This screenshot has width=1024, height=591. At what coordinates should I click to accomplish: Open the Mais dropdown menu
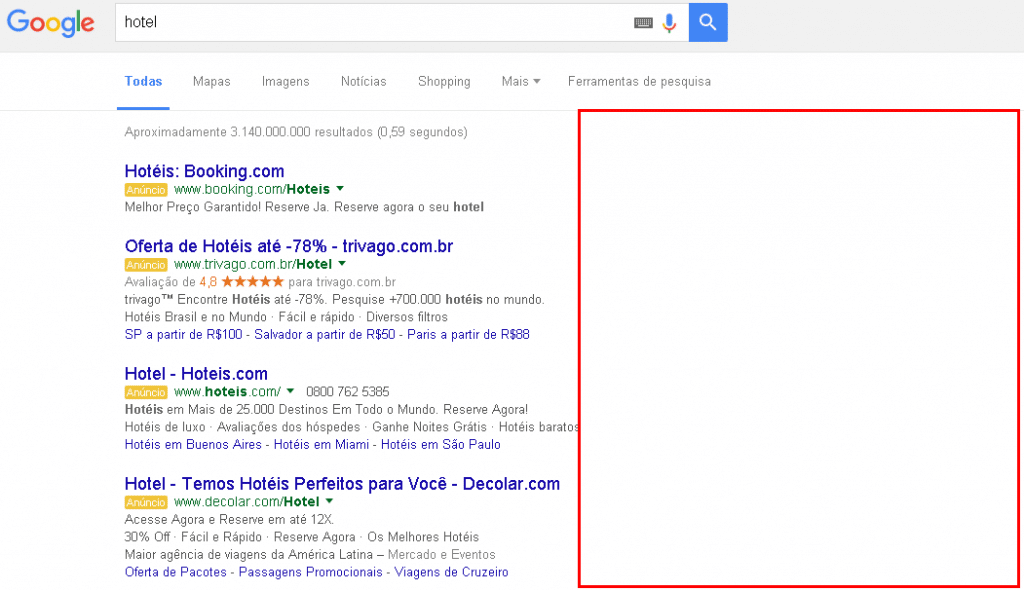[520, 81]
